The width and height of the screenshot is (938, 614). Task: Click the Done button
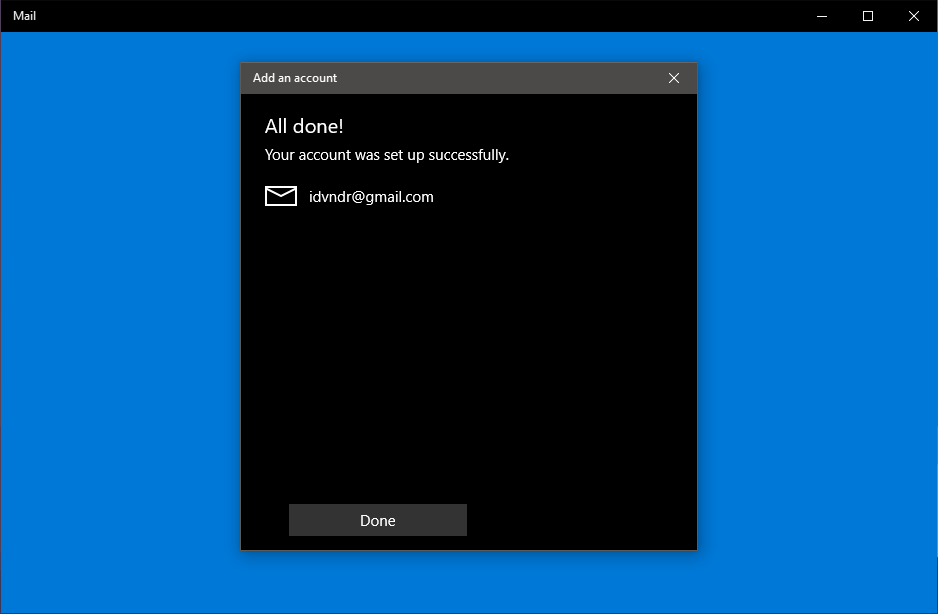pos(377,520)
